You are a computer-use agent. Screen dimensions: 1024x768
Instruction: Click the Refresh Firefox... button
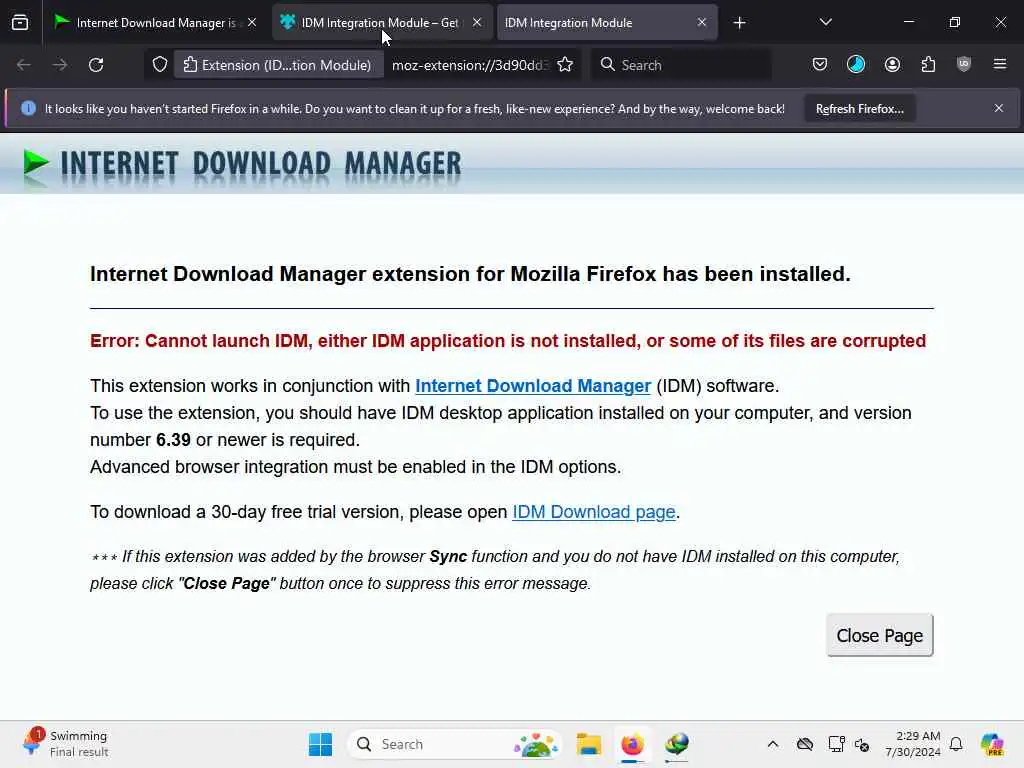coord(859,108)
